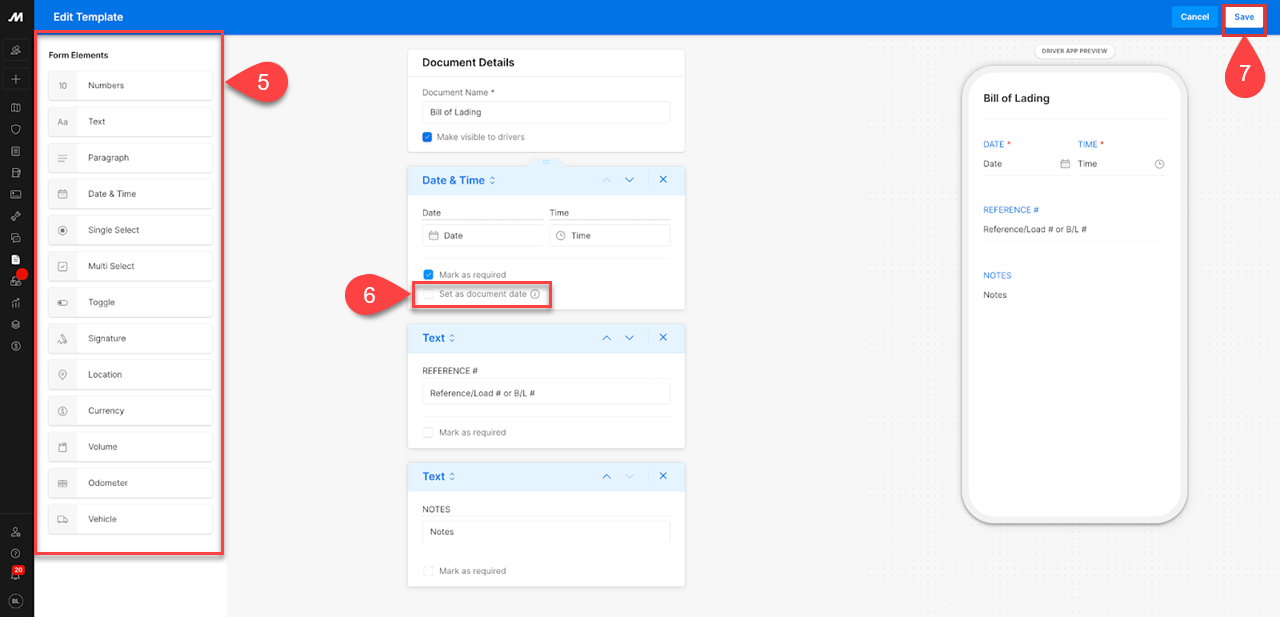Remove the REFERENCE # Text card
The width and height of the screenshot is (1280, 617).
663,338
